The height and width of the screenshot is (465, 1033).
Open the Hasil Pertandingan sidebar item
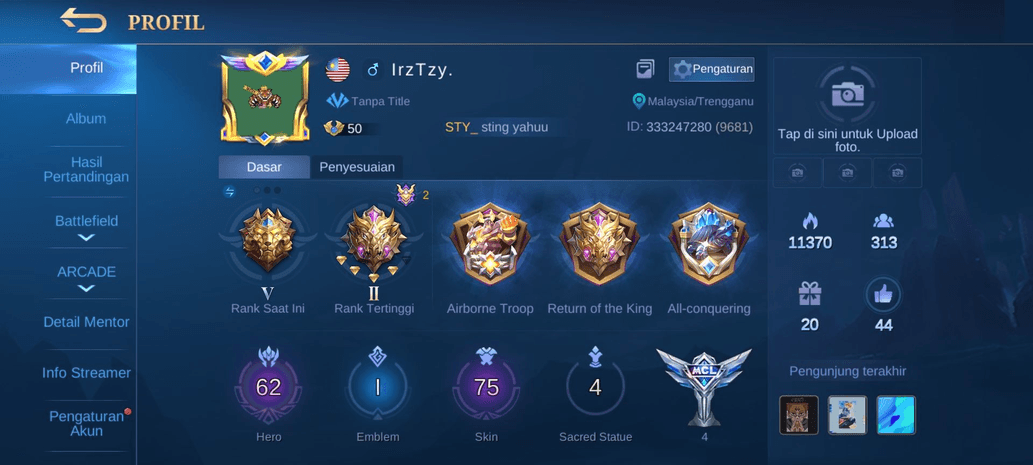click(86, 170)
